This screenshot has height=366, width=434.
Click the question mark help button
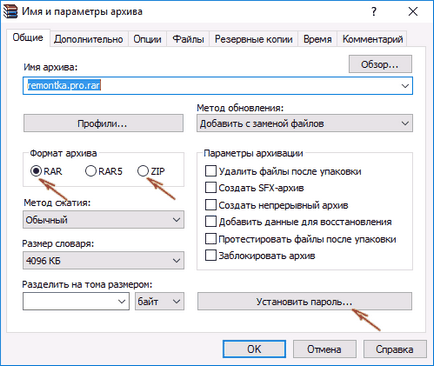[x=374, y=12]
